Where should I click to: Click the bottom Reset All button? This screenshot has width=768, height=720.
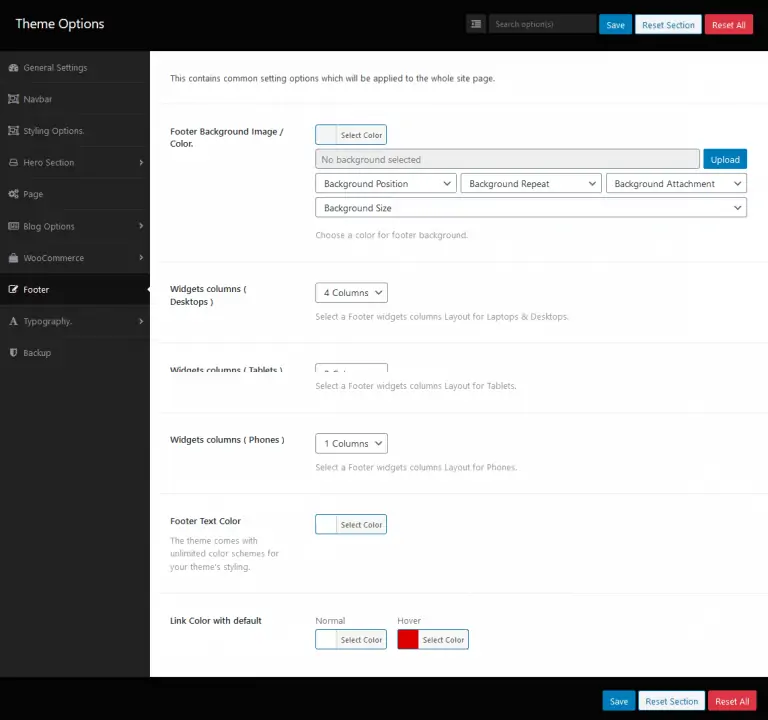point(732,701)
